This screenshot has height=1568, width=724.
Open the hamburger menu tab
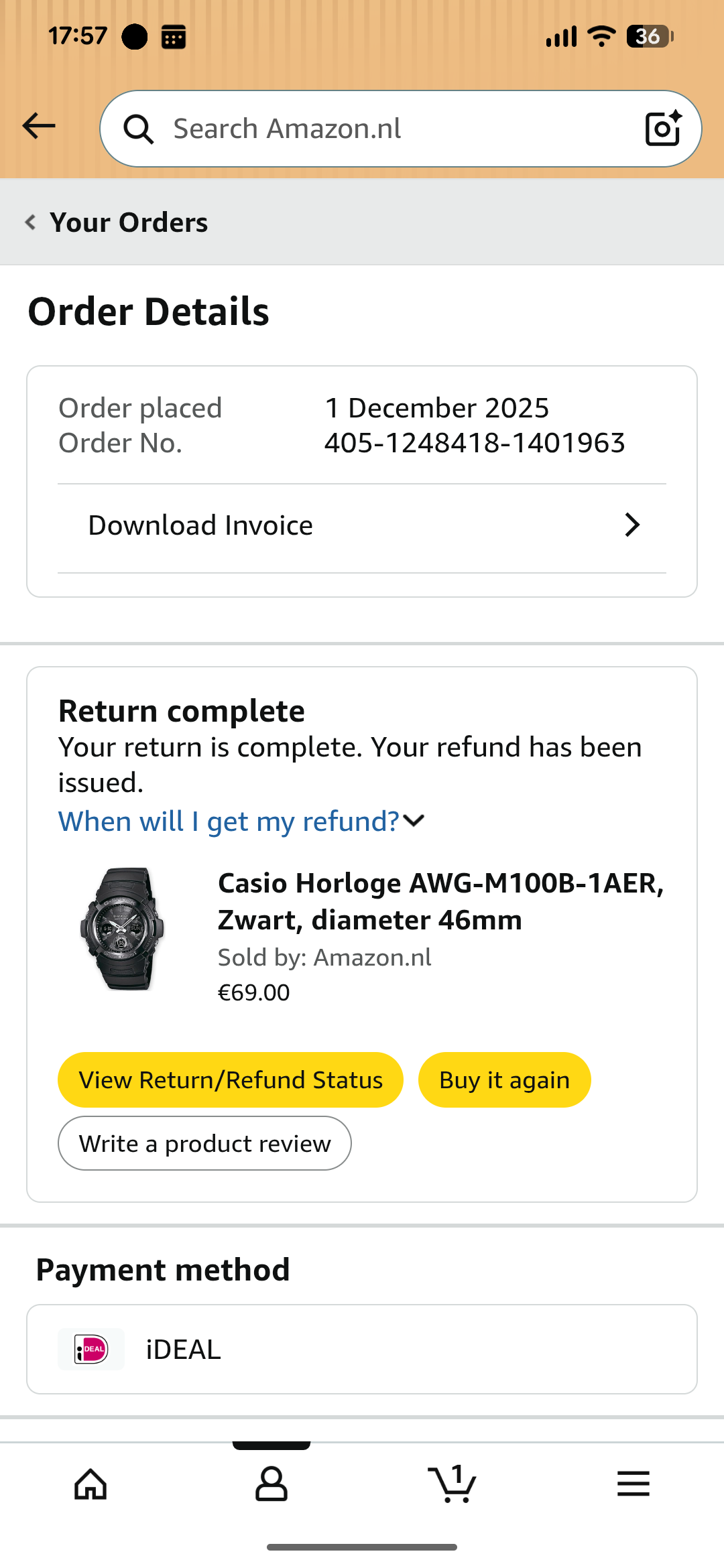(x=633, y=1484)
